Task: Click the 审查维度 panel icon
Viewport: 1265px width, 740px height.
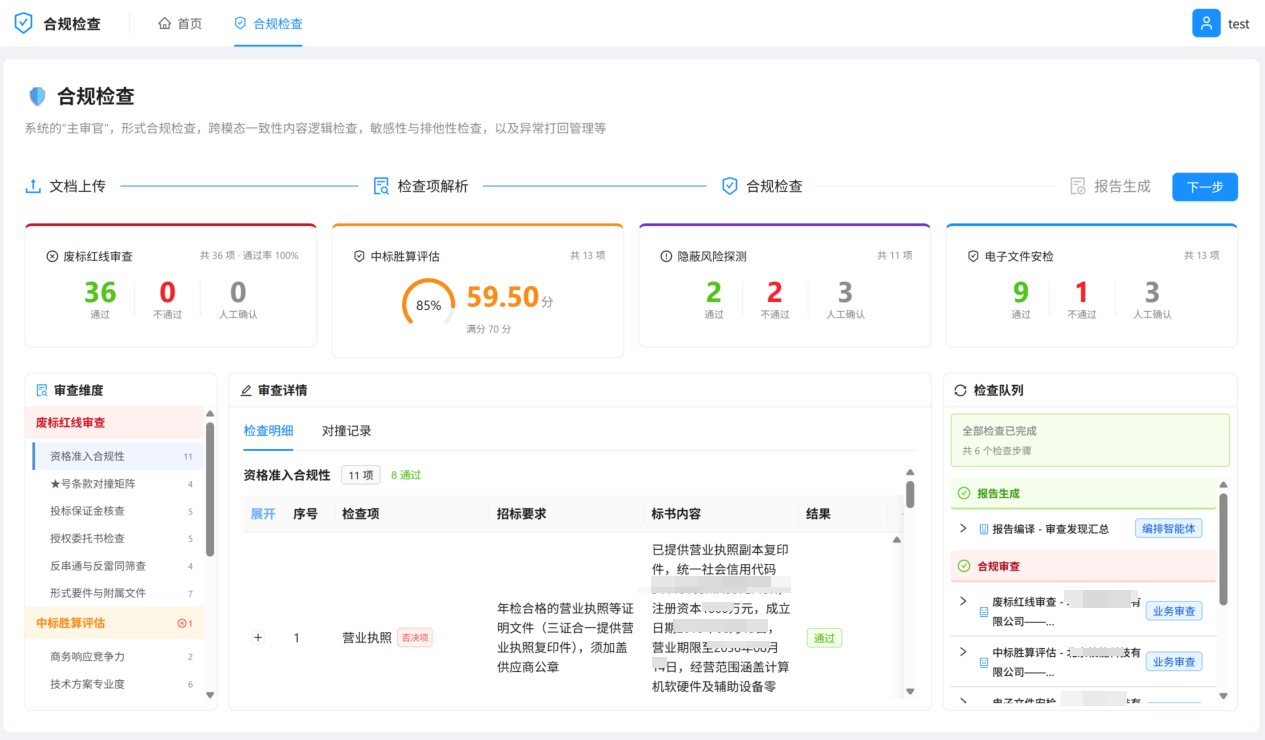Action: [41, 390]
